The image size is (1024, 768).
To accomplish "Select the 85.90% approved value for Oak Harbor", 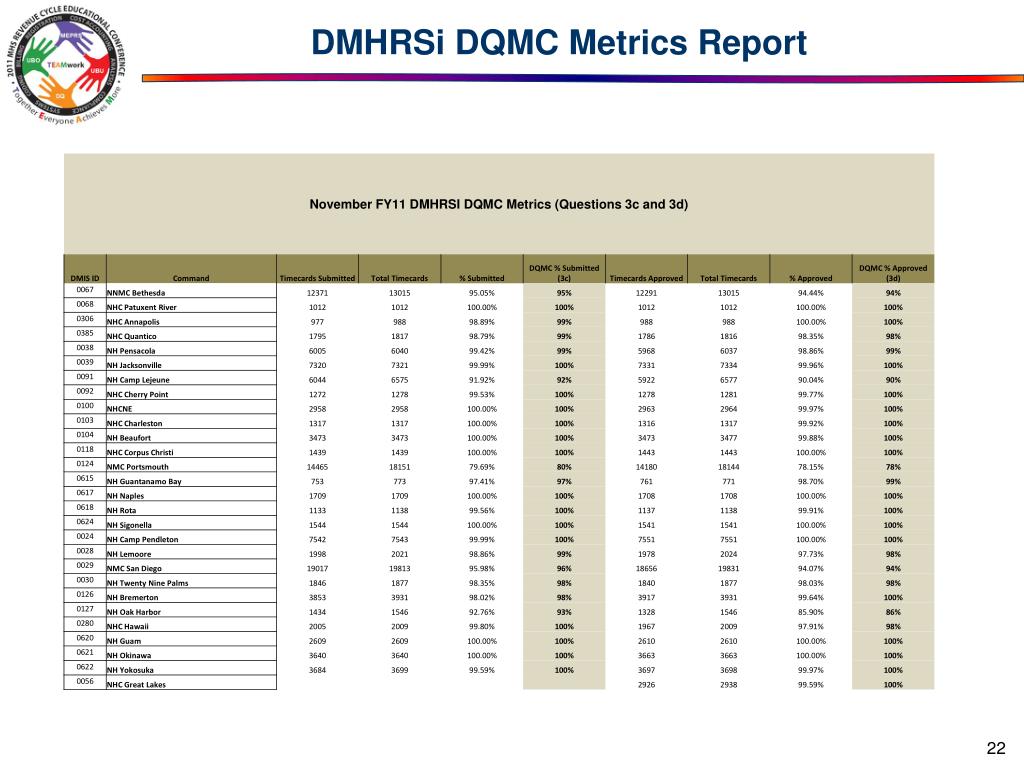I will 811,612.
